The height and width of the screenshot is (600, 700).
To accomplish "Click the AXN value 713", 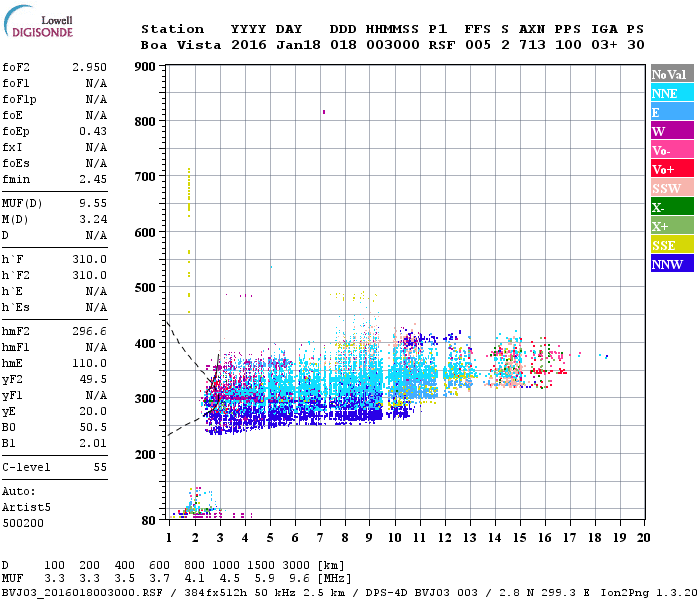I will tap(532, 45).
